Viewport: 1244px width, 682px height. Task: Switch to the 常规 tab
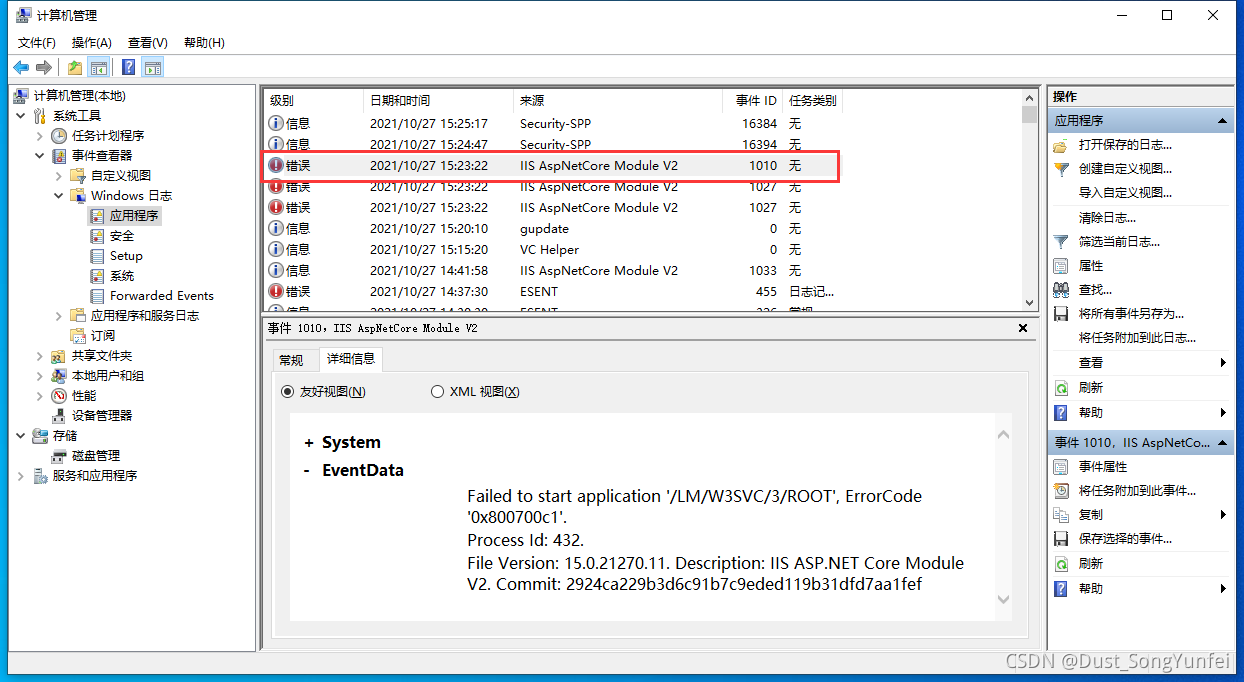pos(291,360)
